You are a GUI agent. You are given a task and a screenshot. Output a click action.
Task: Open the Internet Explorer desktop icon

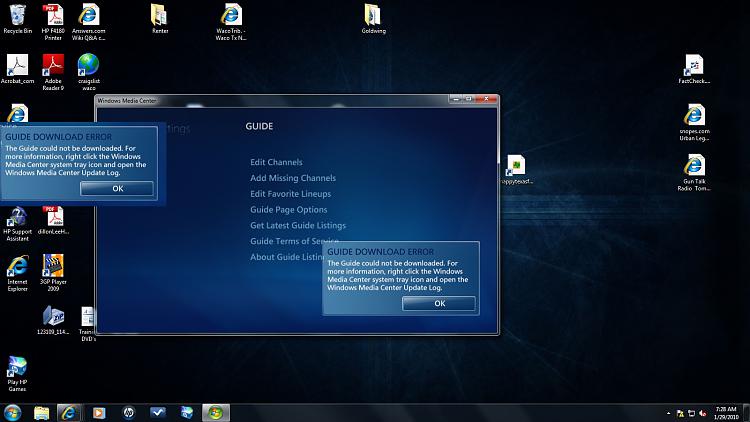[18, 273]
